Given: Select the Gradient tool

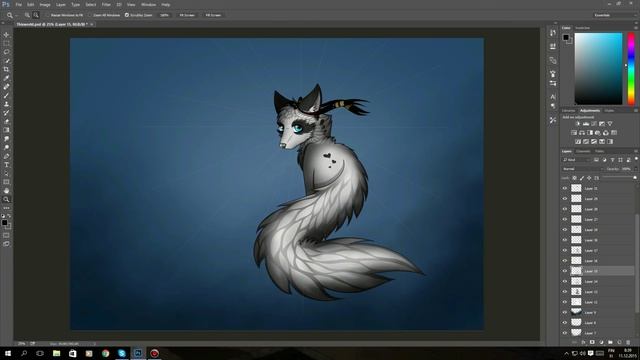Looking at the screenshot, I should [6, 130].
